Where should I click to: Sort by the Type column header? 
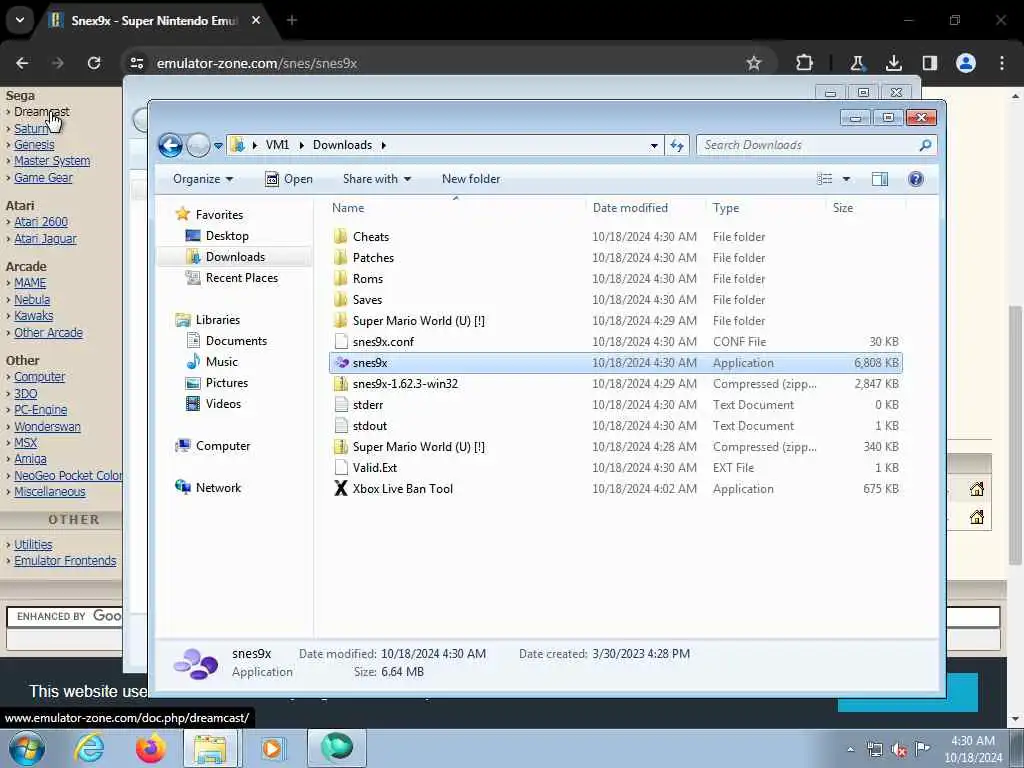point(726,208)
